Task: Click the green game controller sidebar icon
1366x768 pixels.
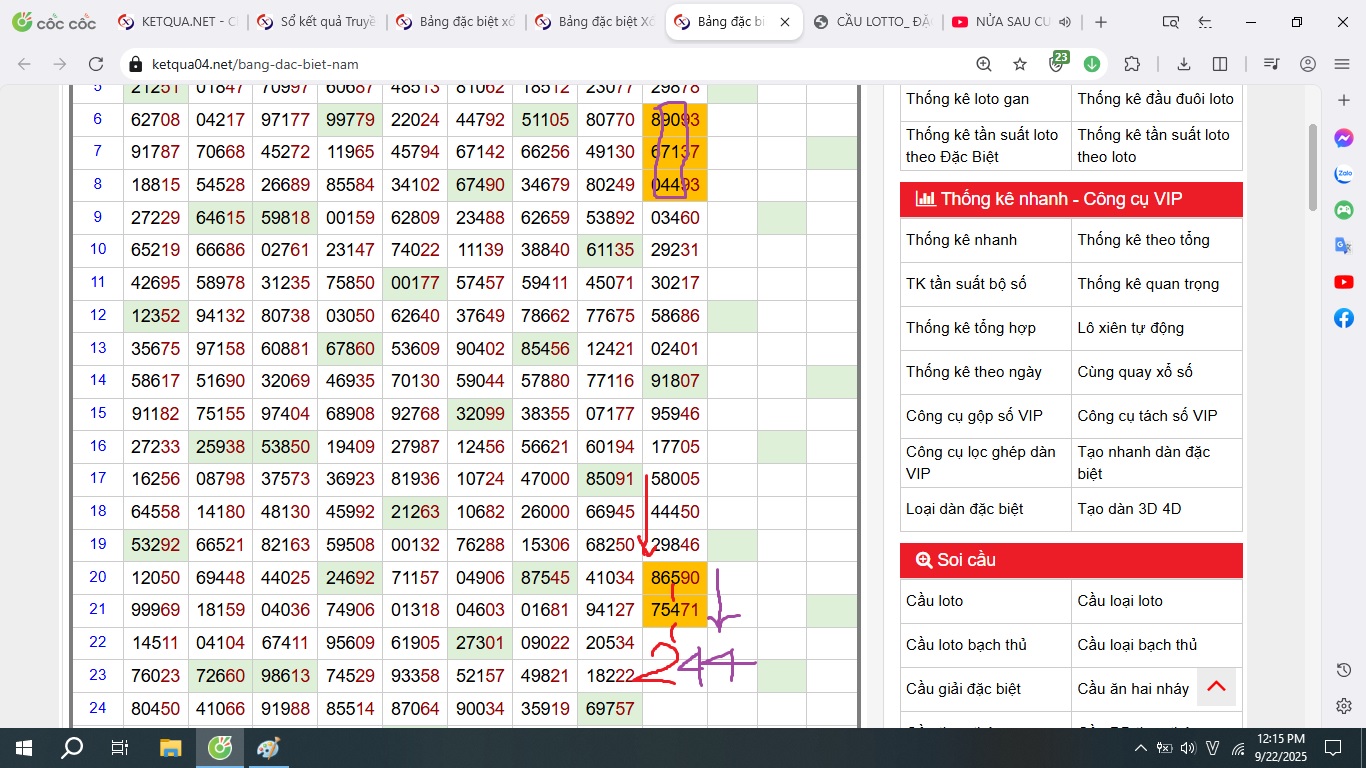Action: tap(1344, 210)
